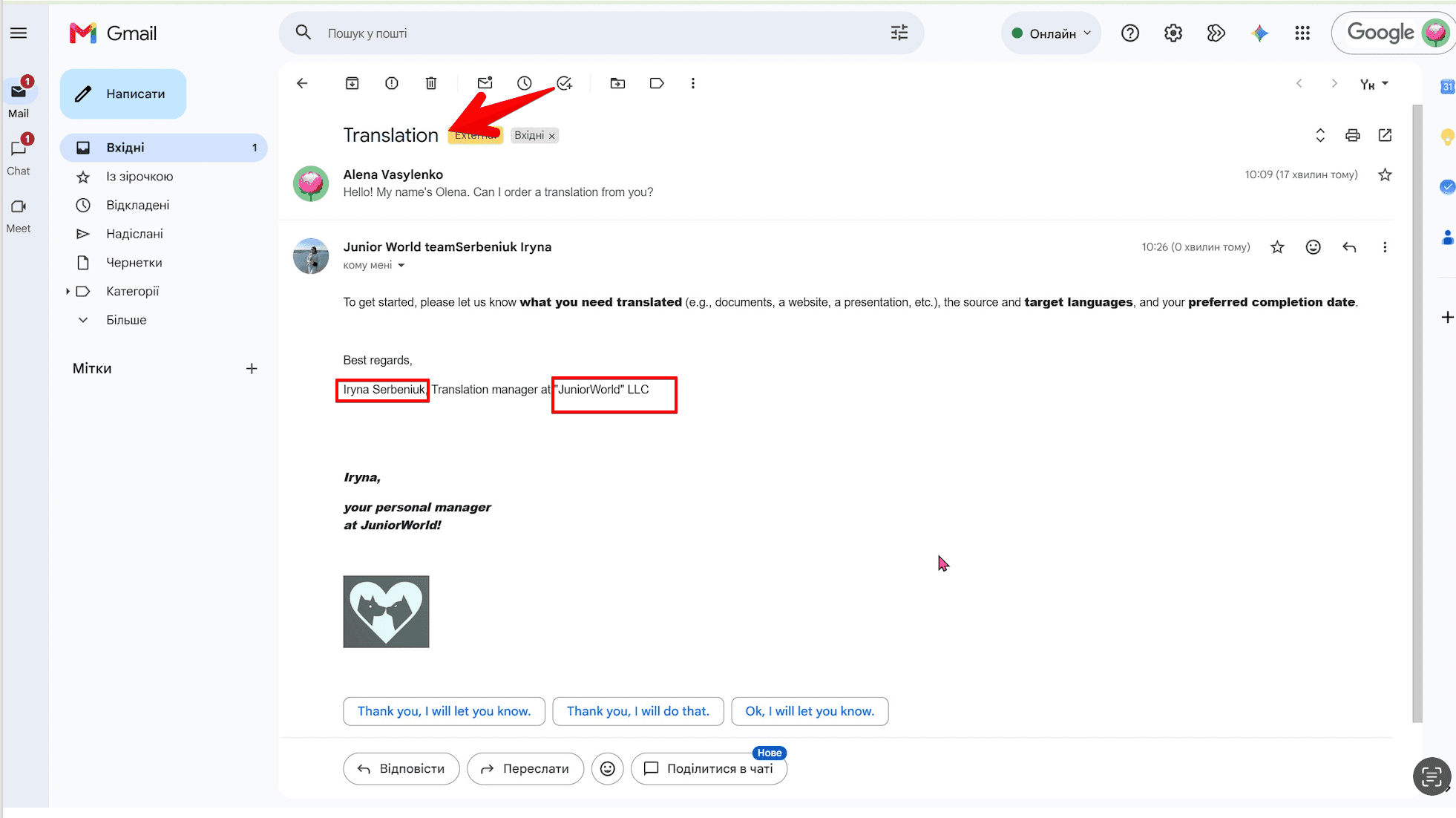Open the Вхідні inbox folder
This screenshot has width=1456, height=818.
point(164,148)
